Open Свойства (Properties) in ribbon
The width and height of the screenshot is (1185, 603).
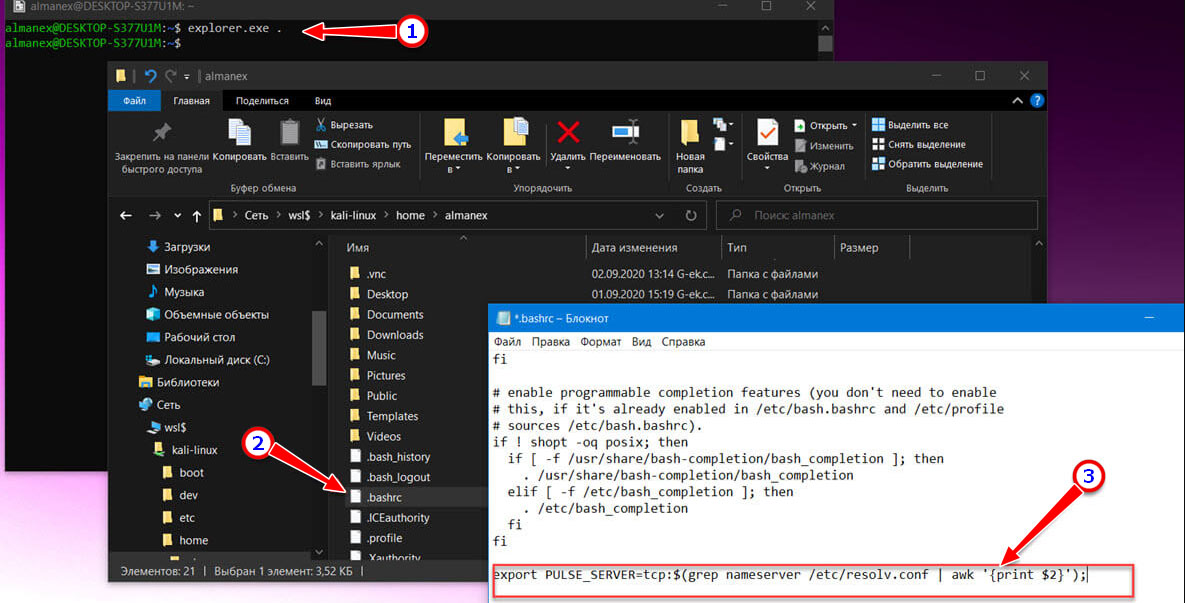pyautogui.click(x=767, y=145)
